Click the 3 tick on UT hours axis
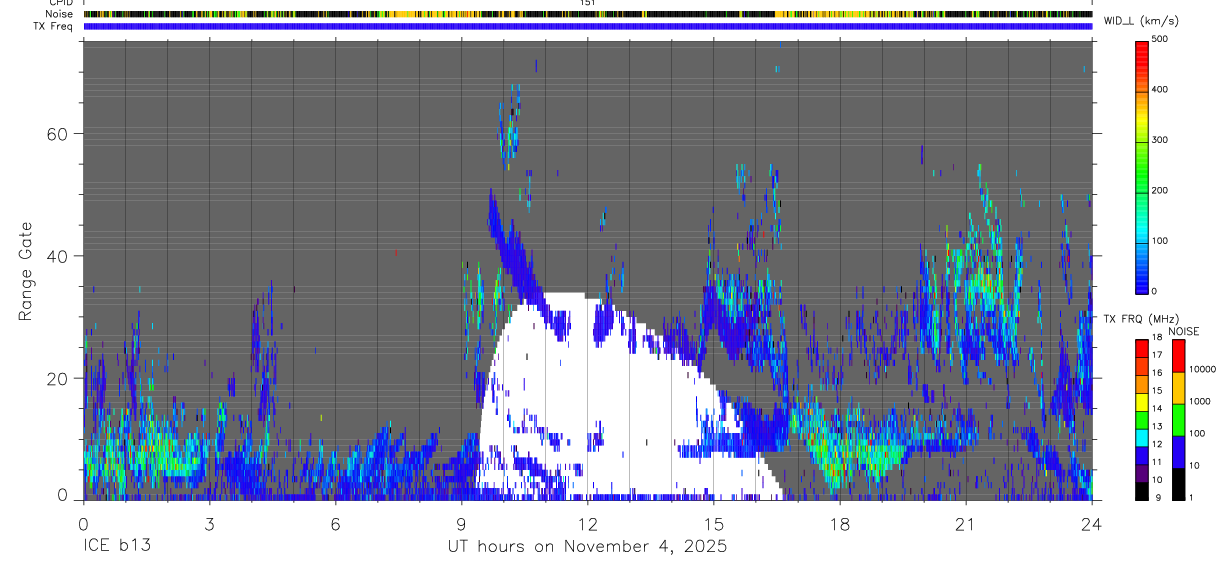 209,524
